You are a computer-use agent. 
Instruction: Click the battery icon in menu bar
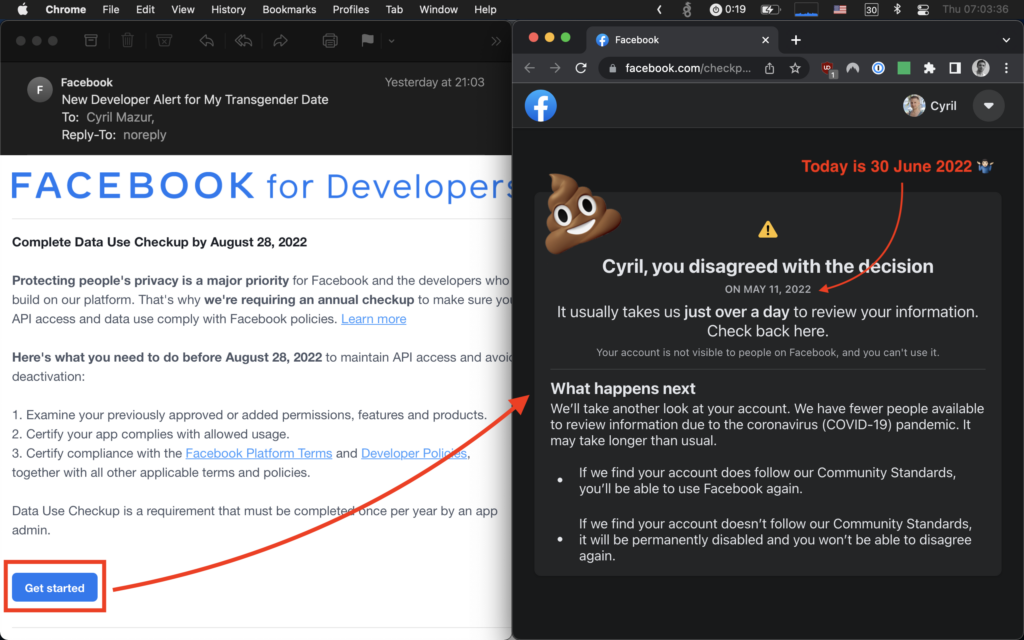pyautogui.click(x=770, y=9)
